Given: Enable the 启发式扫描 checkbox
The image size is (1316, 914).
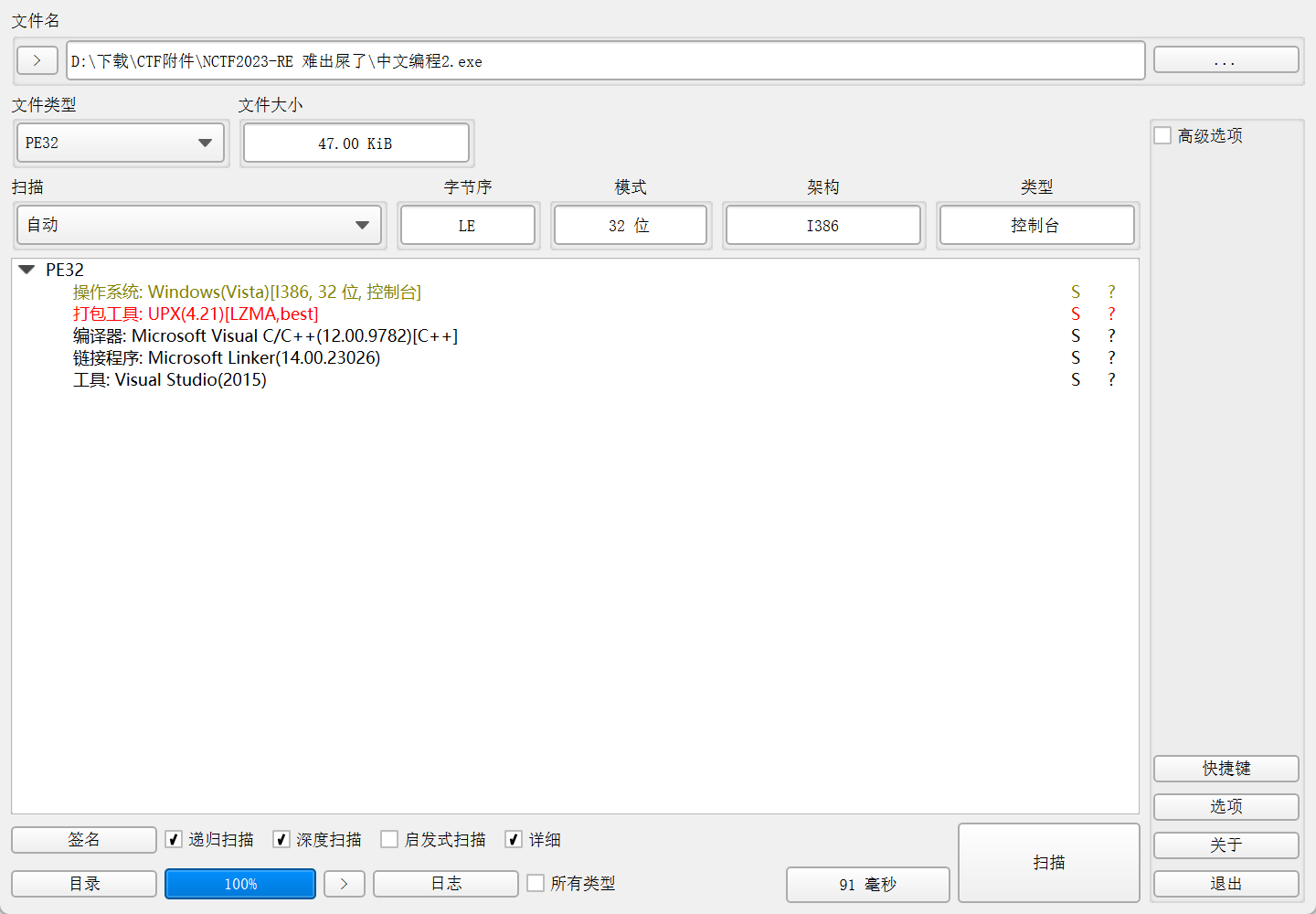Looking at the screenshot, I should 389,839.
